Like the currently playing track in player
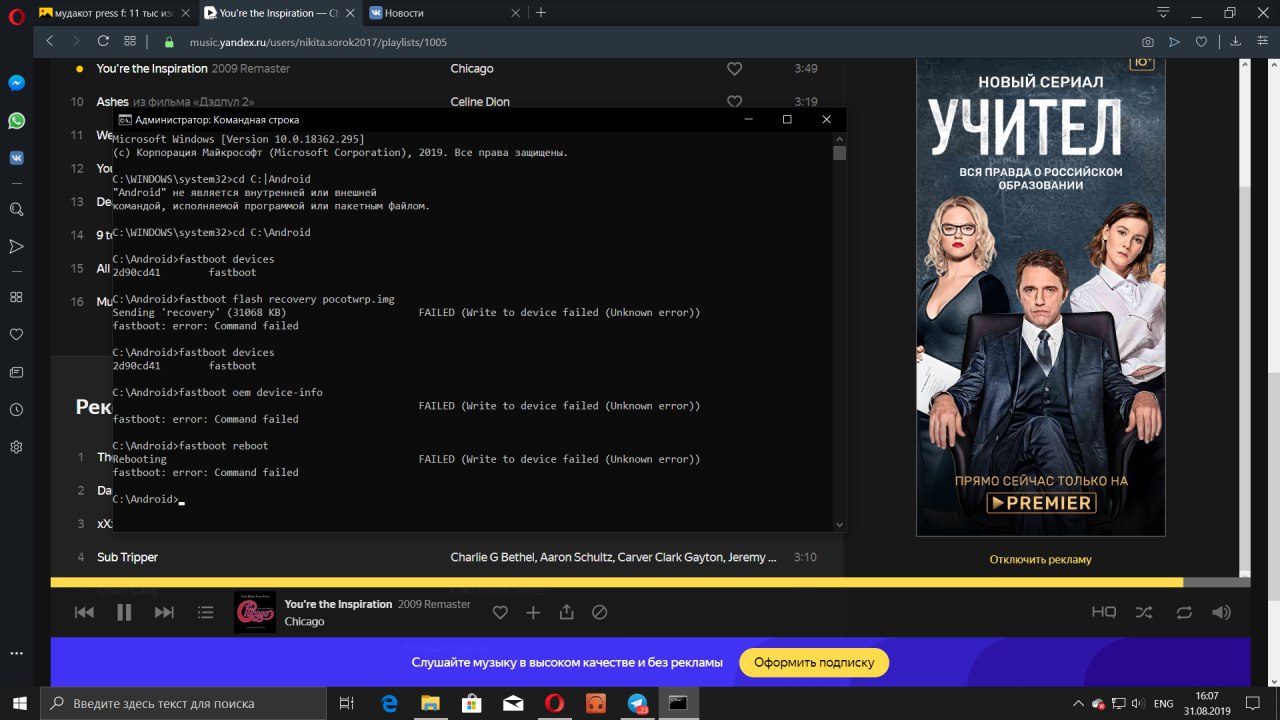The height and width of the screenshot is (720, 1280). [500, 612]
